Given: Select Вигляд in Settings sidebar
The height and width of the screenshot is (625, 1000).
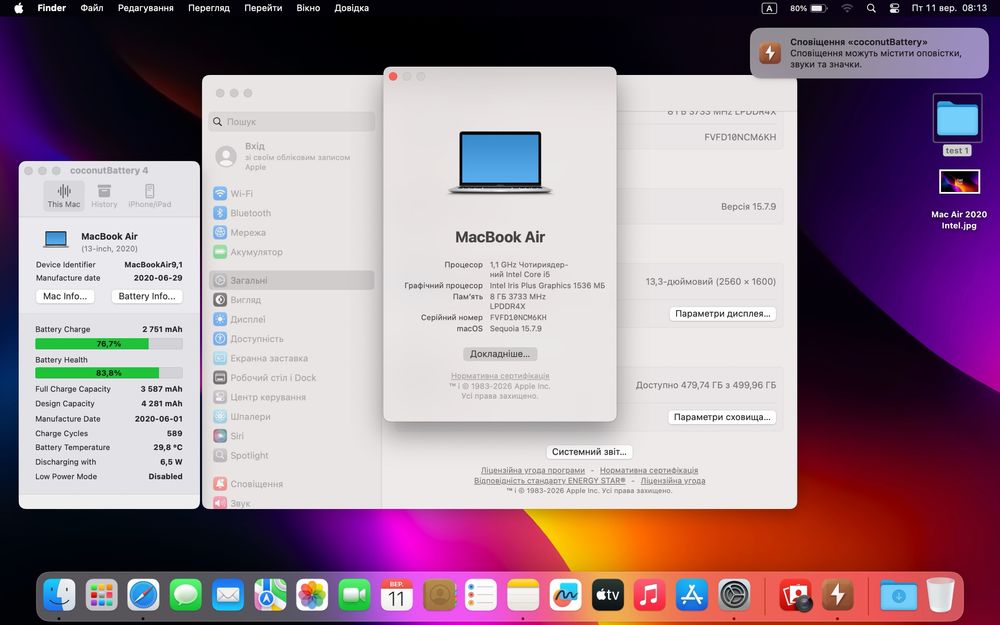Looking at the screenshot, I should [291, 300].
